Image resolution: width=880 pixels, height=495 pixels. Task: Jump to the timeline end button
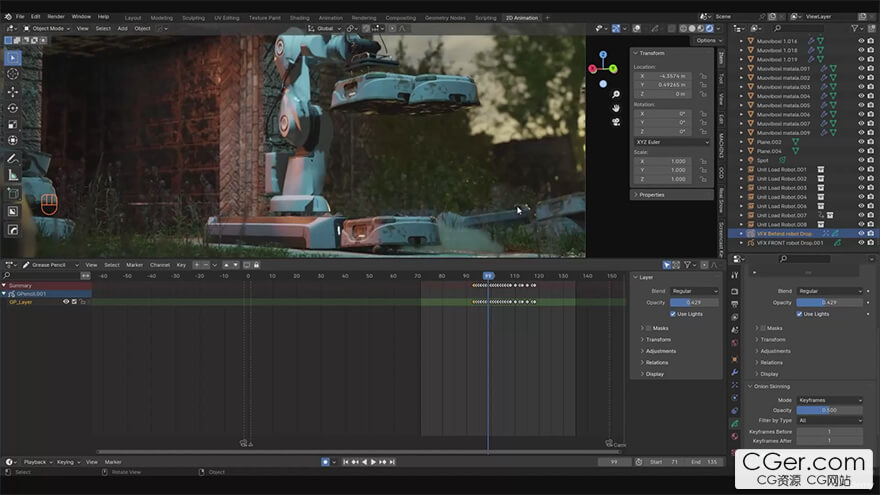coord(392,462)
